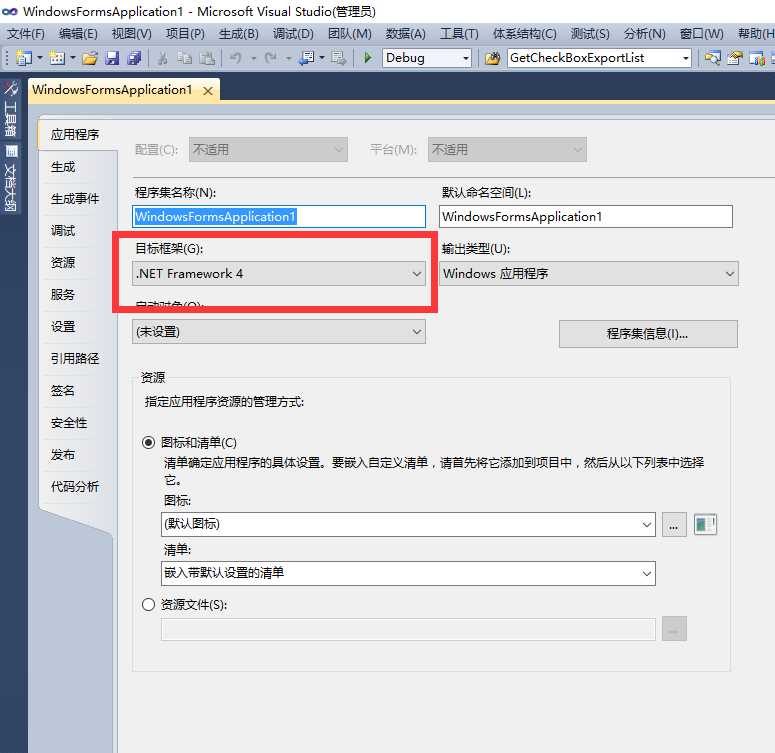Open the 团队(M) menu
The height and width of the screenshot is (753, 775).
[349, 34]
